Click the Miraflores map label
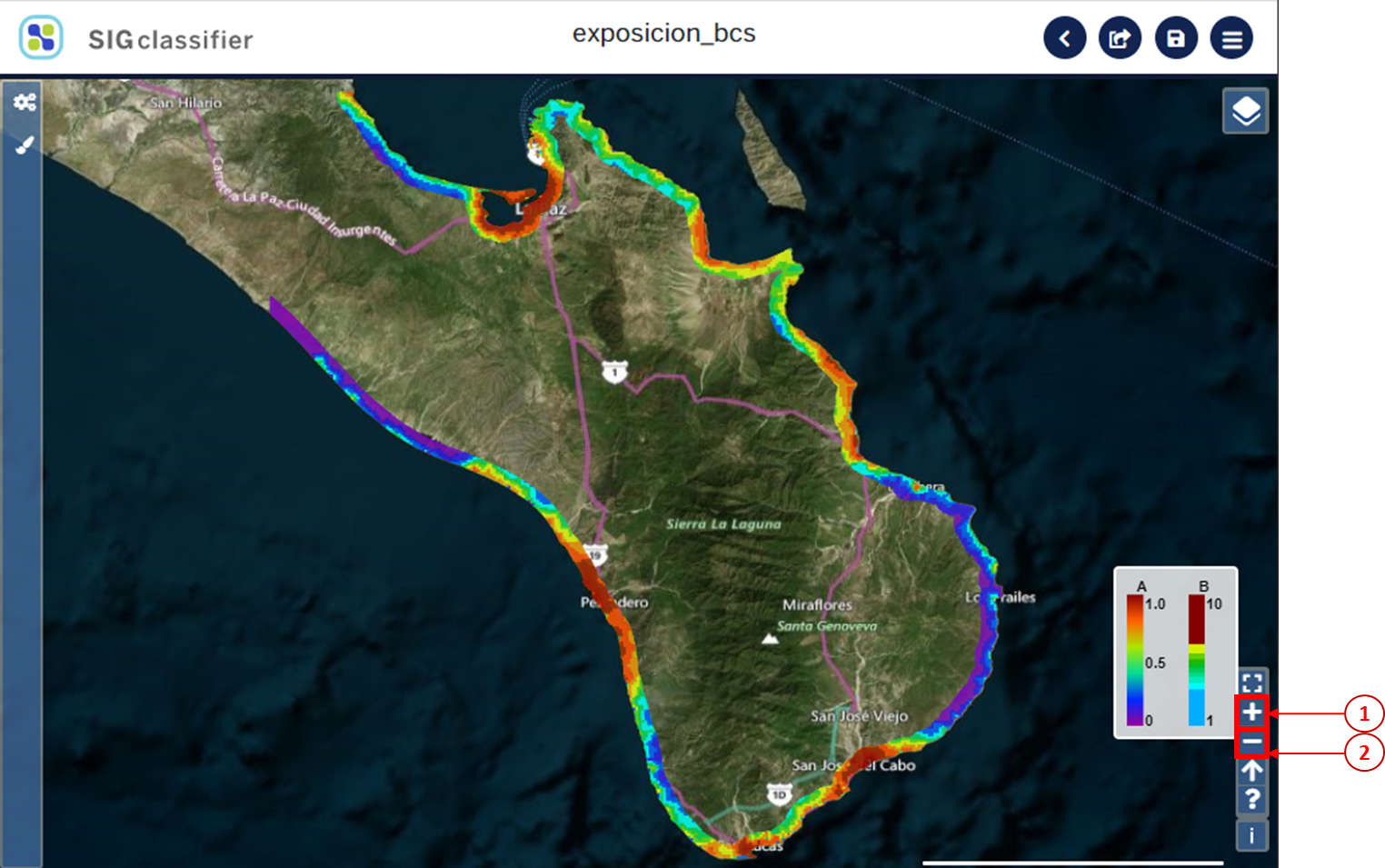This screenshot has width=1385, height=868. pyautogui.click(x=817, y=604)
